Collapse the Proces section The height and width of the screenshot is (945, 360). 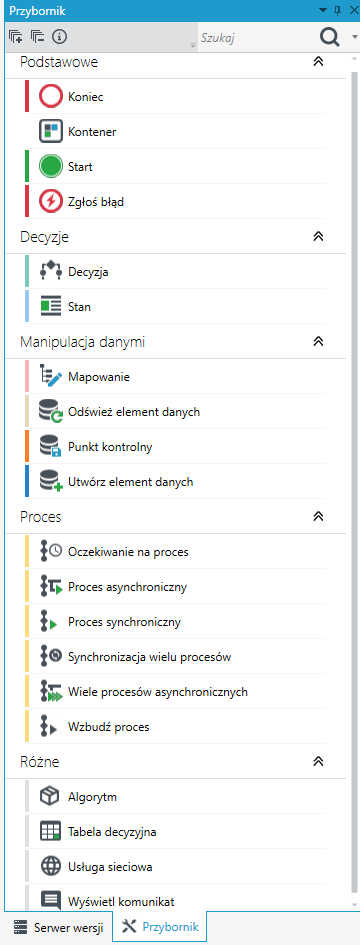click(318, 516)
